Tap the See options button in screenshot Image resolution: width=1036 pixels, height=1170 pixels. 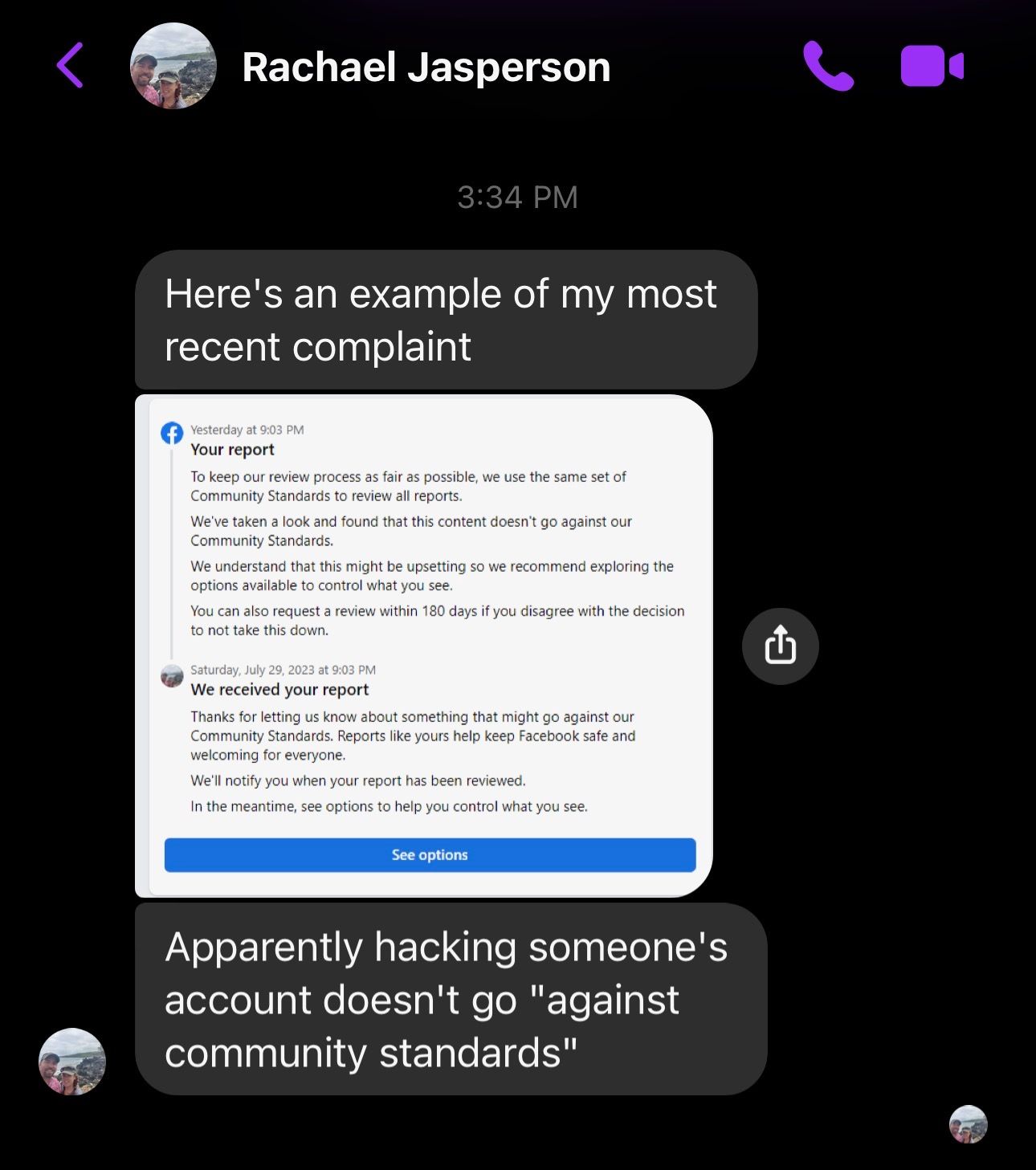point(430,855)
